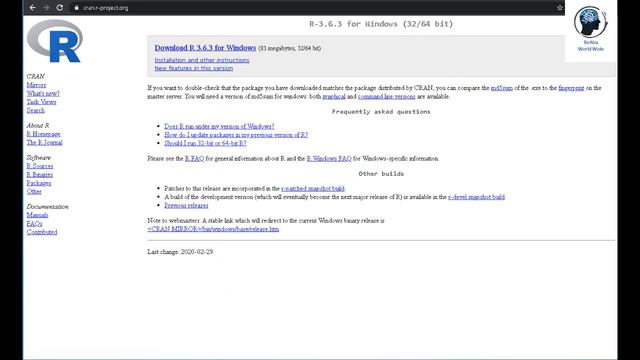
Task: Open 'How do I update packages' FAQ link
Action: point(236,135)
